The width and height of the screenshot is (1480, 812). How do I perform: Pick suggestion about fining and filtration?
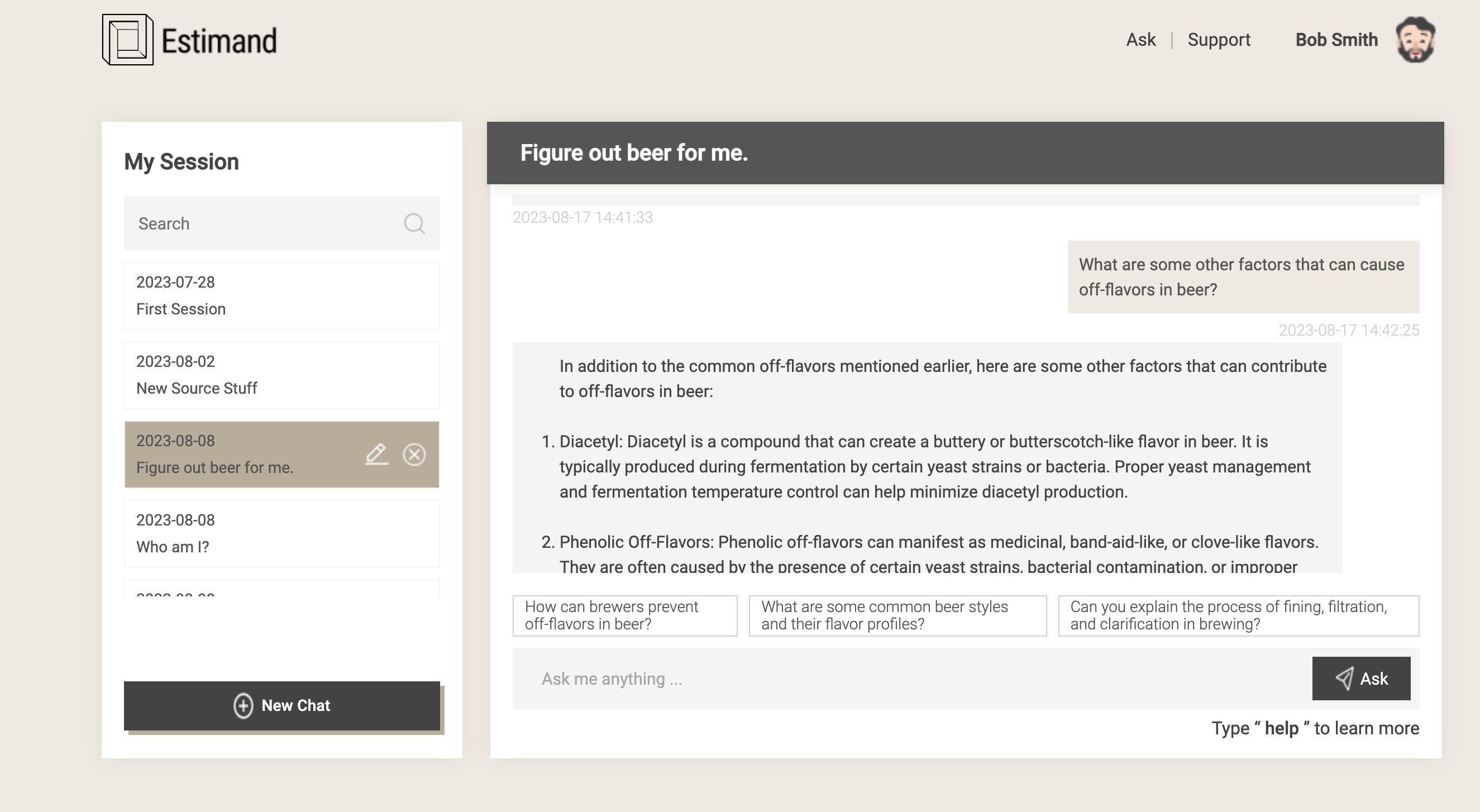1238,615
